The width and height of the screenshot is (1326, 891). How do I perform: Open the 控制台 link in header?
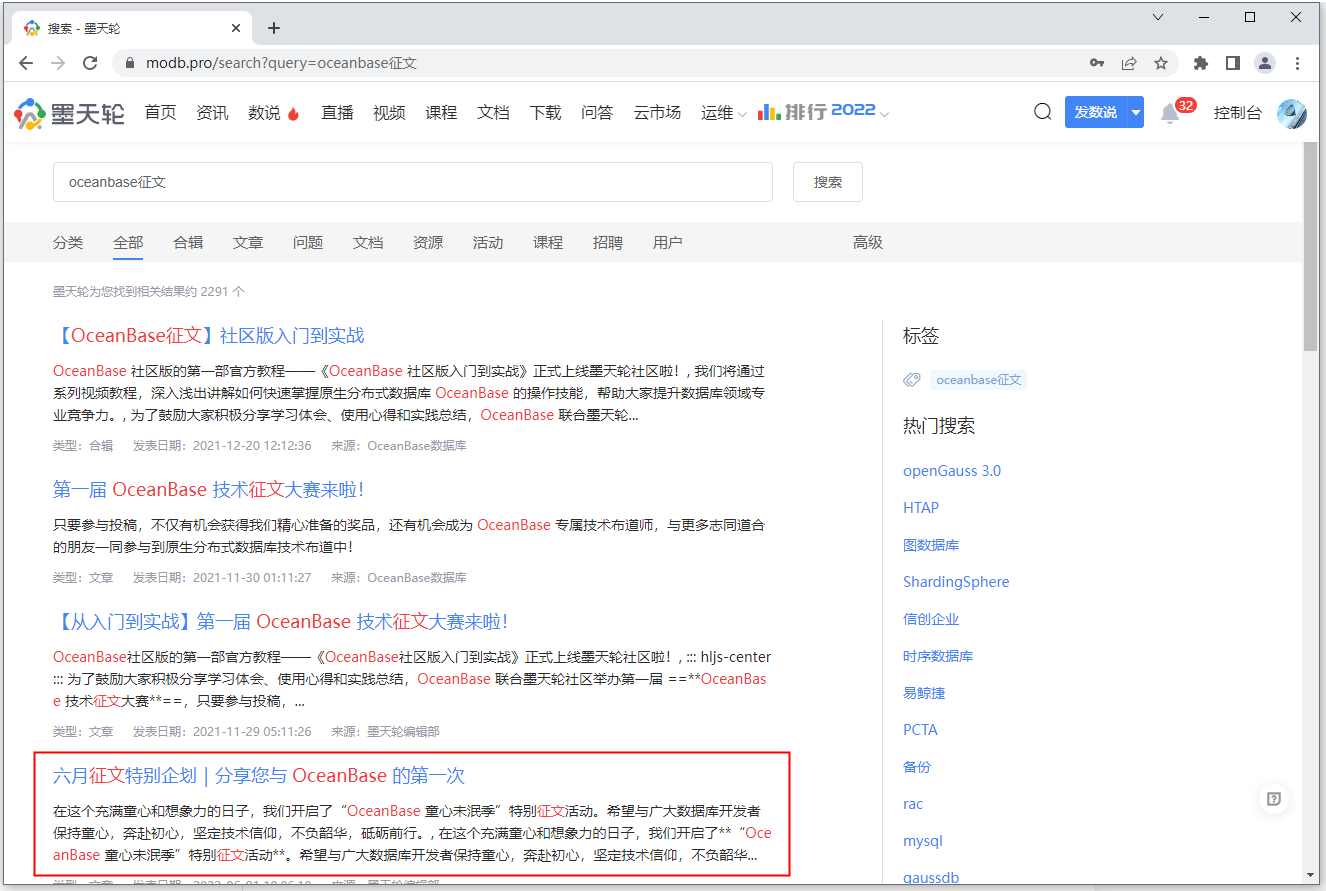1238,113
